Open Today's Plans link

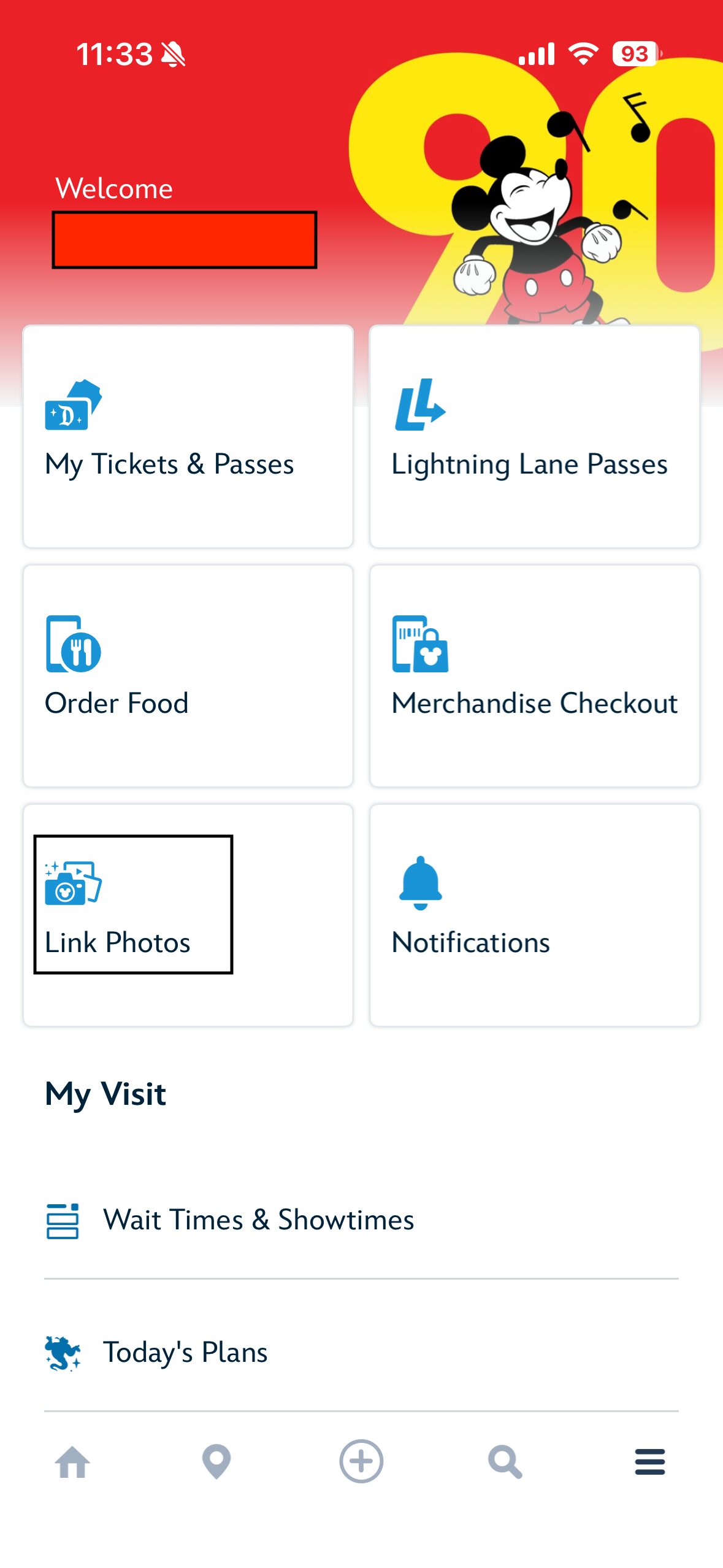click(x=185, y=1353)
